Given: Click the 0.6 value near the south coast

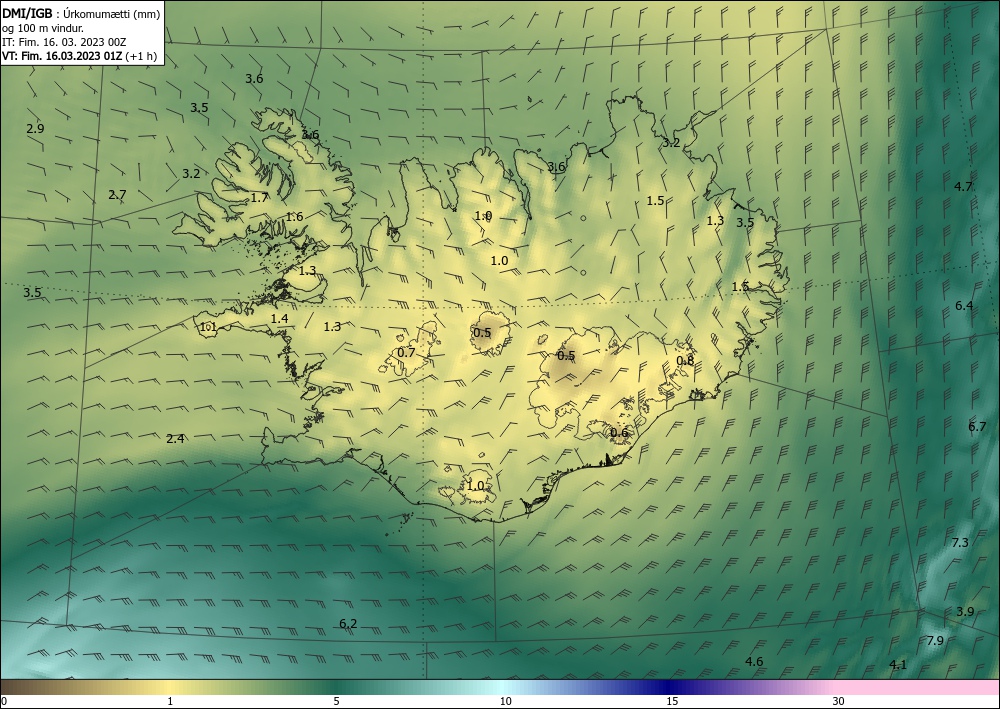Looking at the screenshot, I should [x=619, y=433].
